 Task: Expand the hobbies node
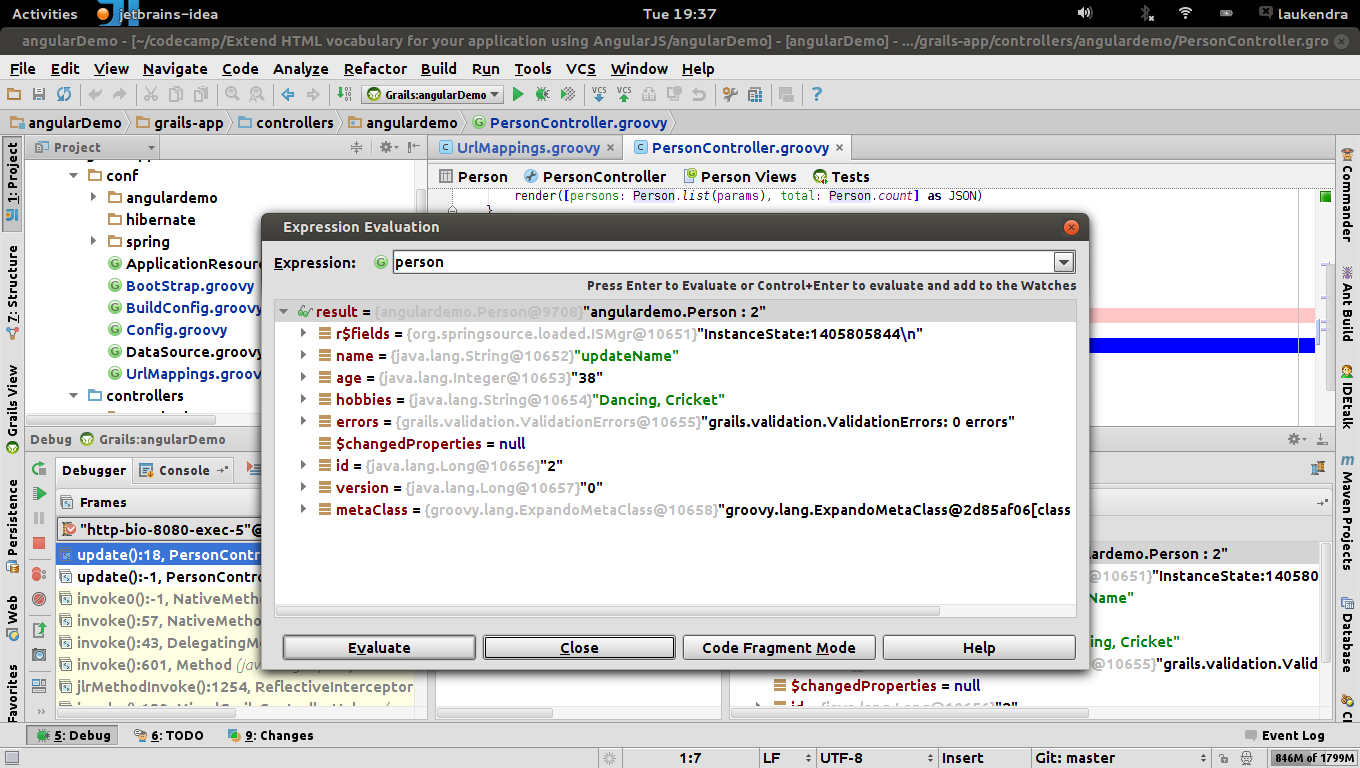(x=304, y=400)
